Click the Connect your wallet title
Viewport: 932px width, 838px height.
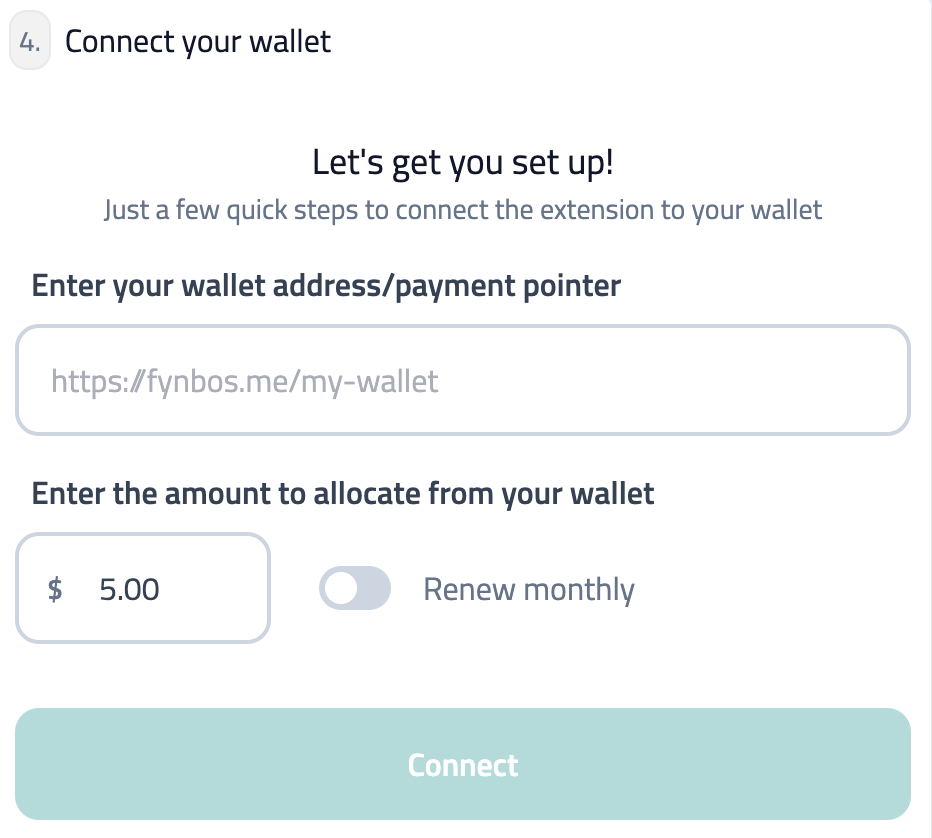click(x=198, y=41)
